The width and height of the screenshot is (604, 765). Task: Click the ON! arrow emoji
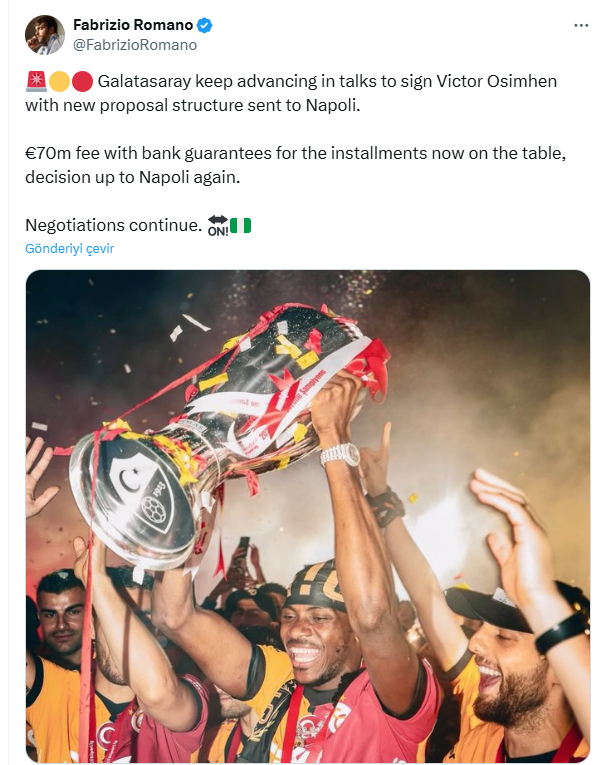click(218, 226)
